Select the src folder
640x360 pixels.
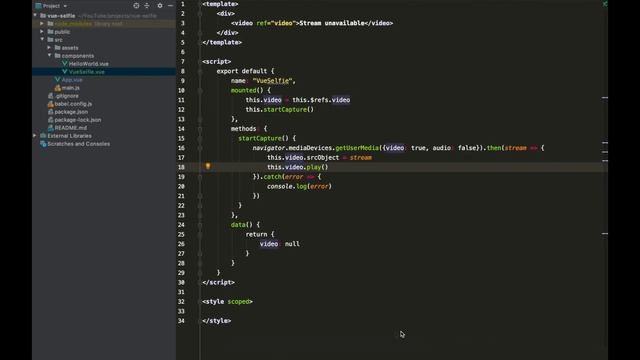point(58,40)
